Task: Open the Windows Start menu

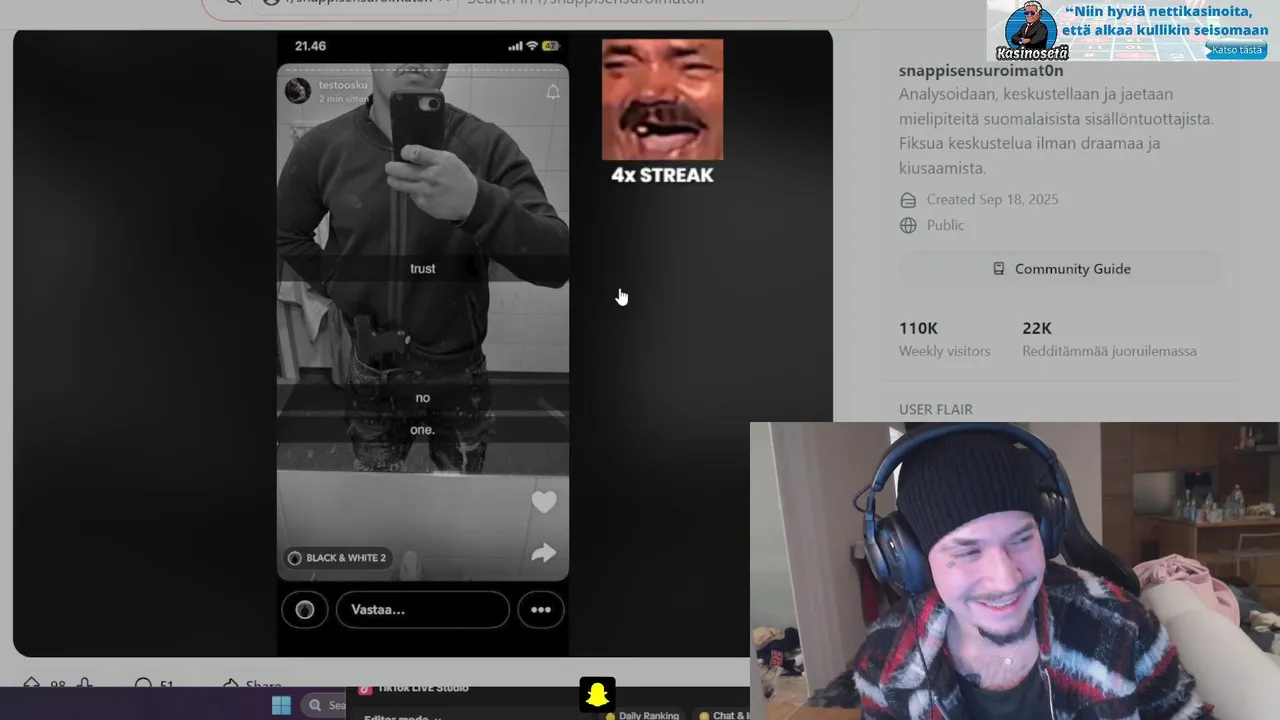Action: (282, 705)
